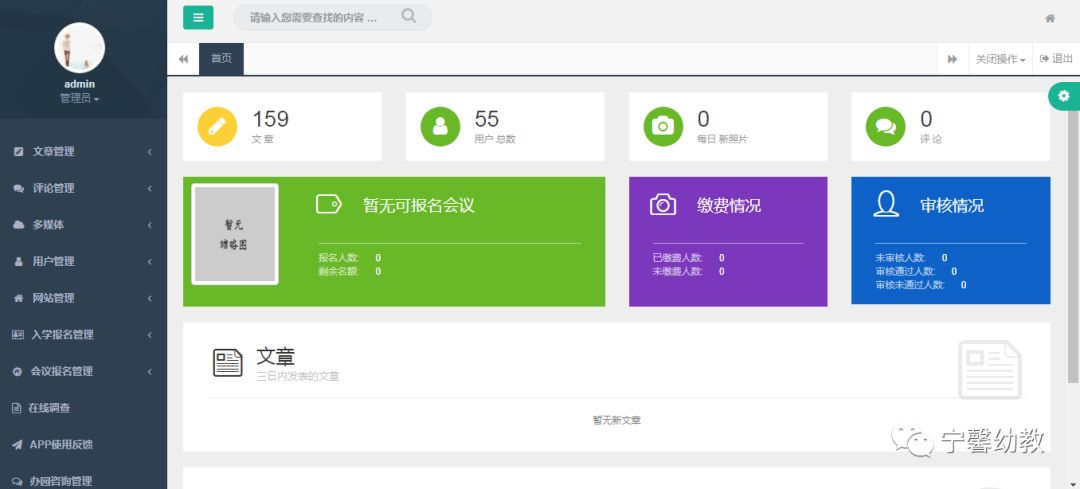Click the green user total icon
Image resolution: width=1080 pixels, height=489 pixels.
(x=440, y=126)
